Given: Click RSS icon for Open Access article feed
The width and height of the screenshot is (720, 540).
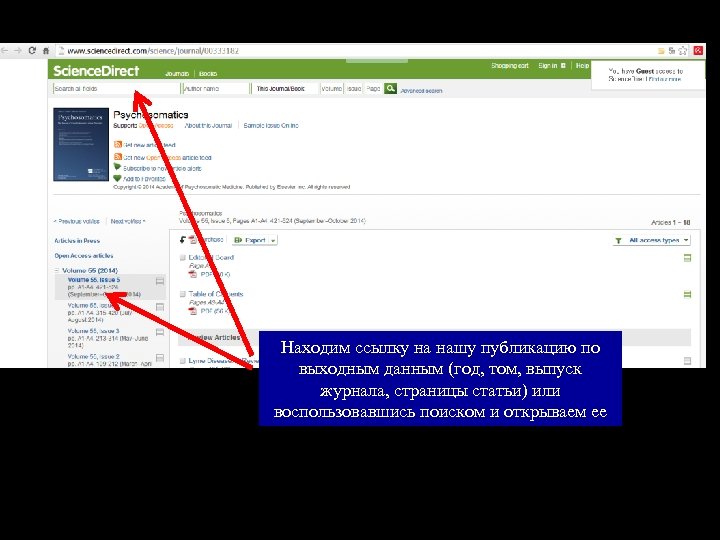Looking at the screenshot, I should pos(118,157).
